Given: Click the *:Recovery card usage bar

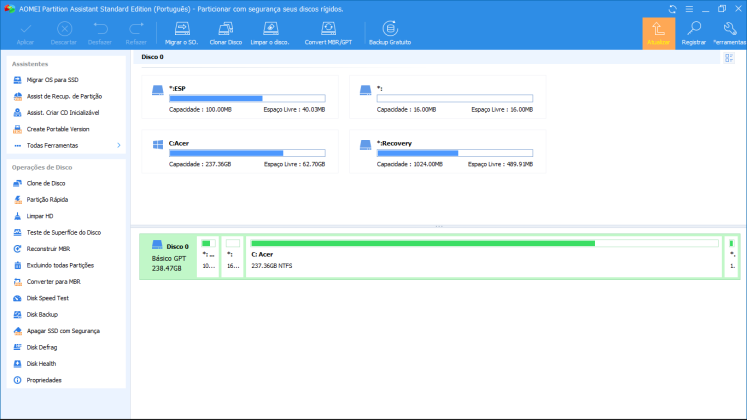Looking at the screenshot, I should point(455,153).
